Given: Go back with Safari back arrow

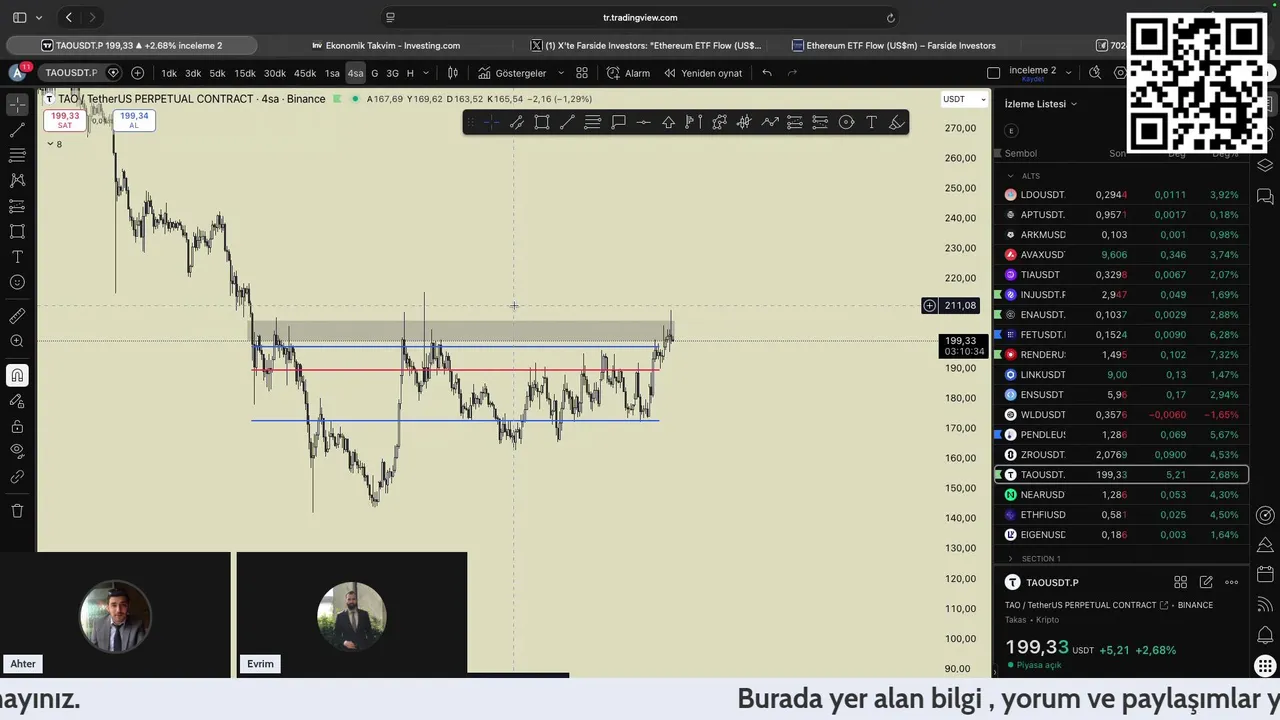Looking at the screenshot, I should 68,17.
